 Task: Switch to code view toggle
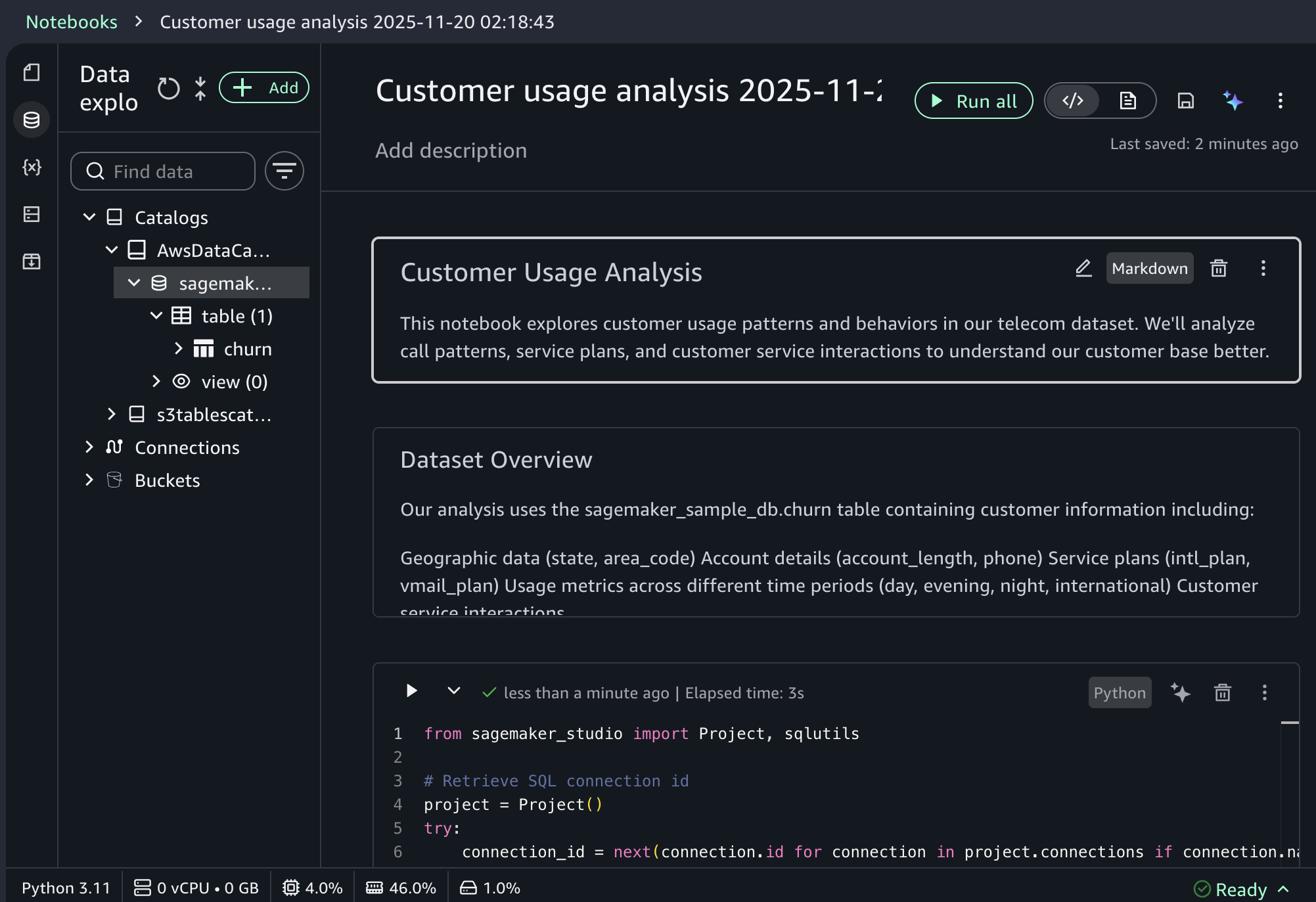pyautogui.click(x=1073, y=101)
